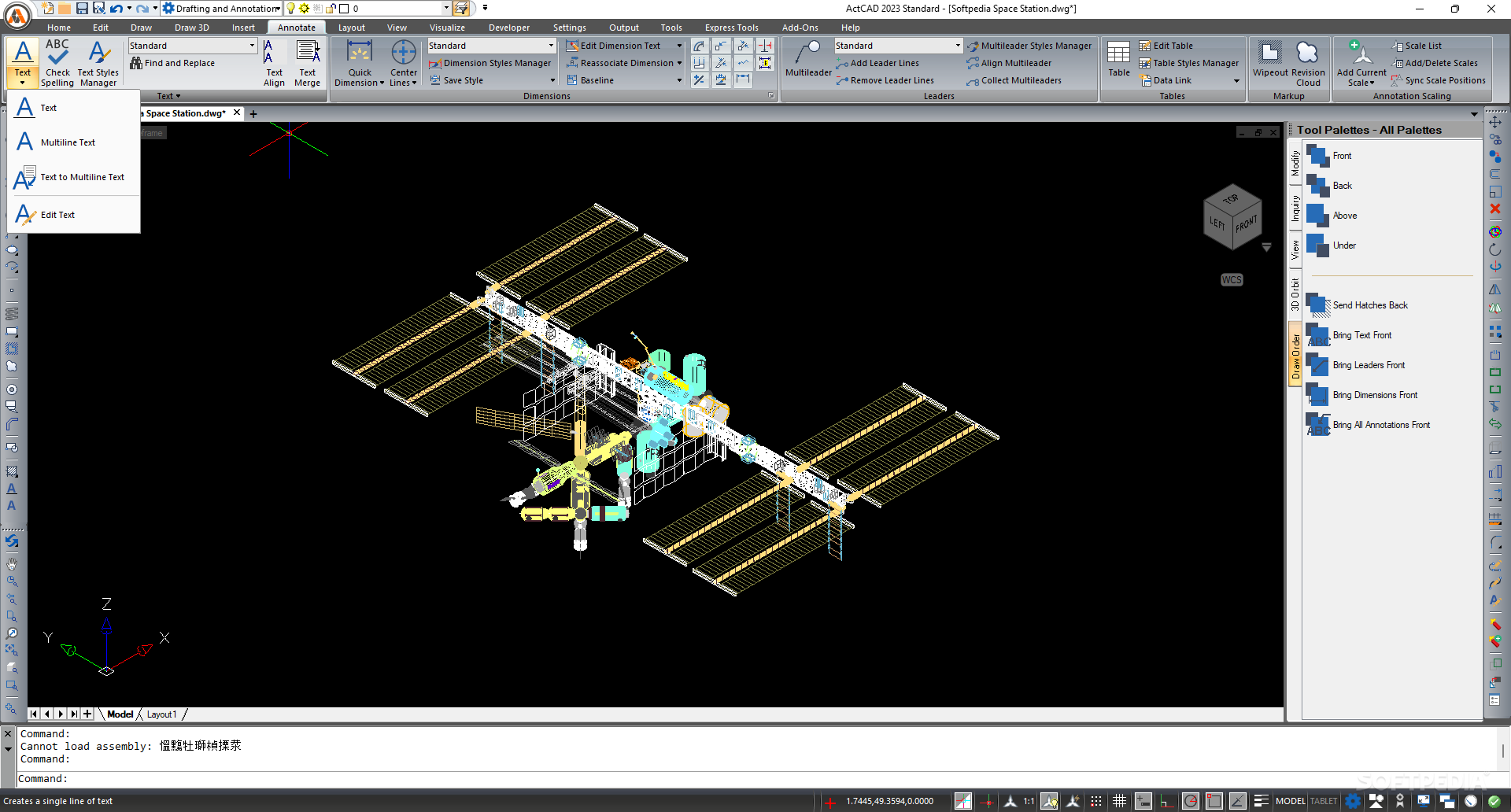
Task: Click Remove Leader Lines
Action: point(885,80)
